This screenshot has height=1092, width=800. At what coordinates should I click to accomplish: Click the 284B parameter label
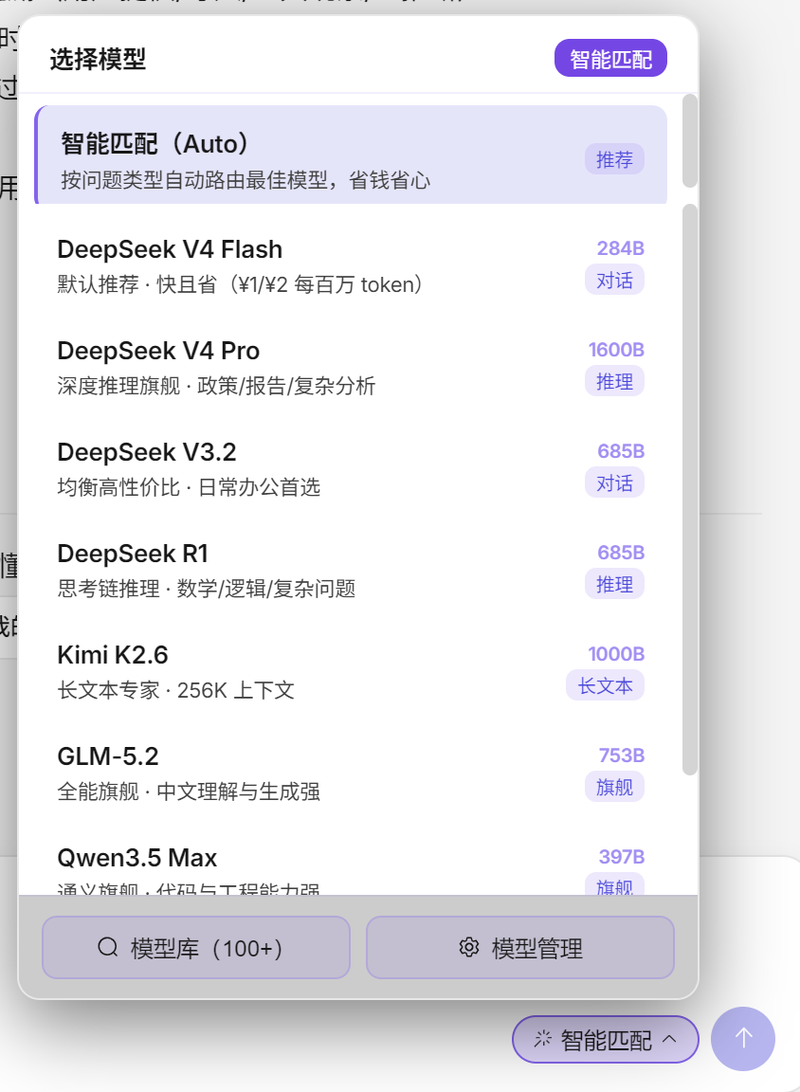620,248
